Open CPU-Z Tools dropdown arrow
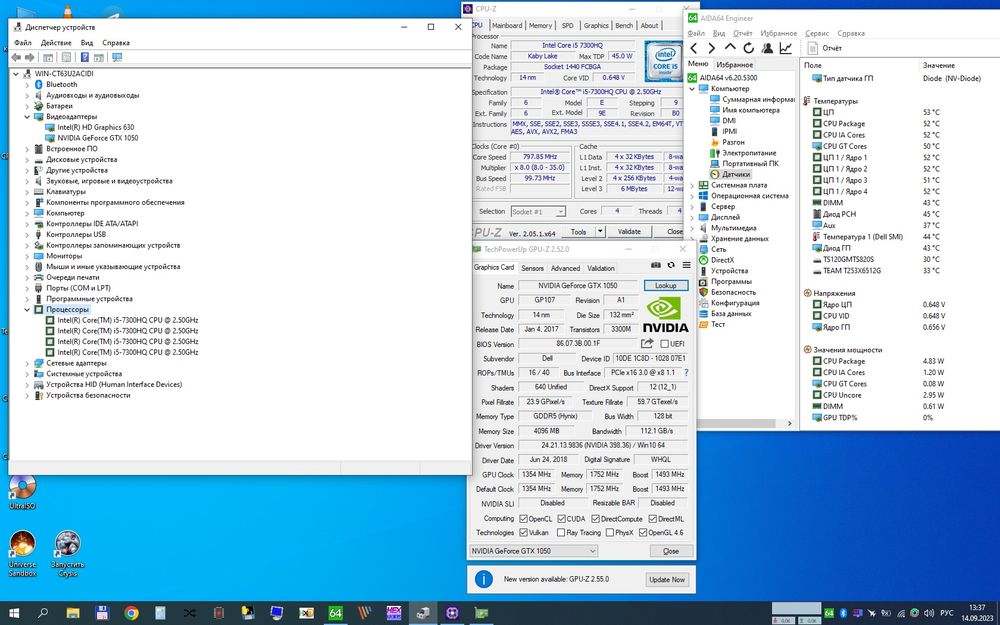Image resolution: width=1000 pixels, height=625 pixels. 599,232
